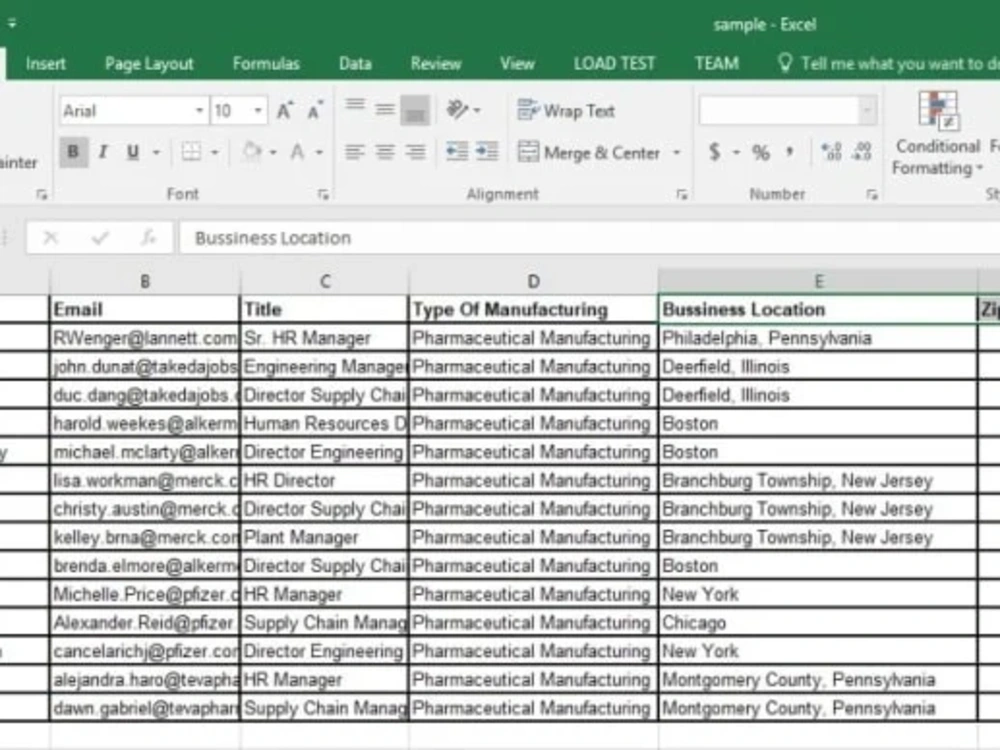This screenshot has width=1000, height=750.
Task: Click Wrap Text button
Action: [x=566, y=111]
